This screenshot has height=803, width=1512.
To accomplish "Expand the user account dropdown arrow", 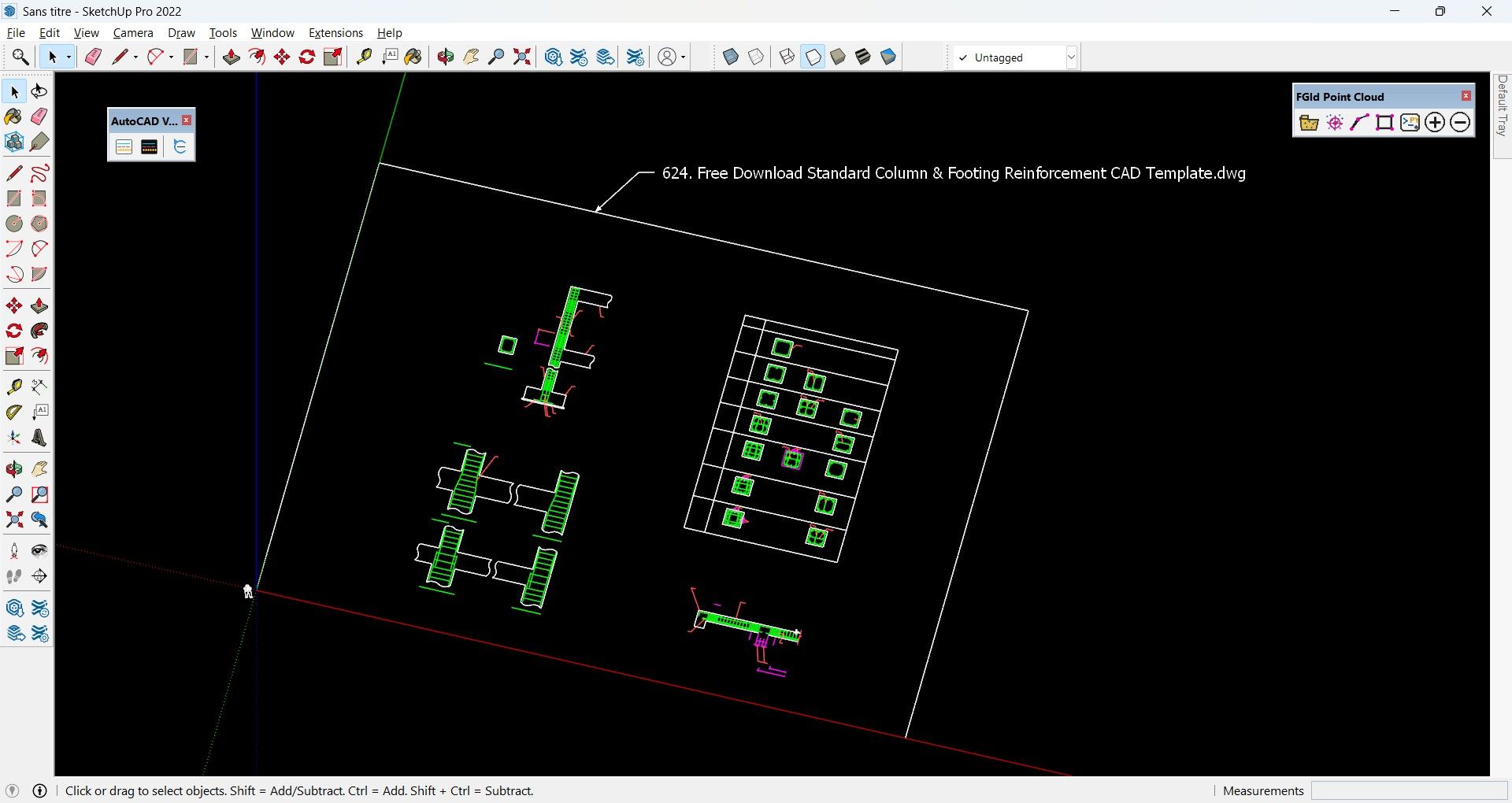I will point(684,57).
